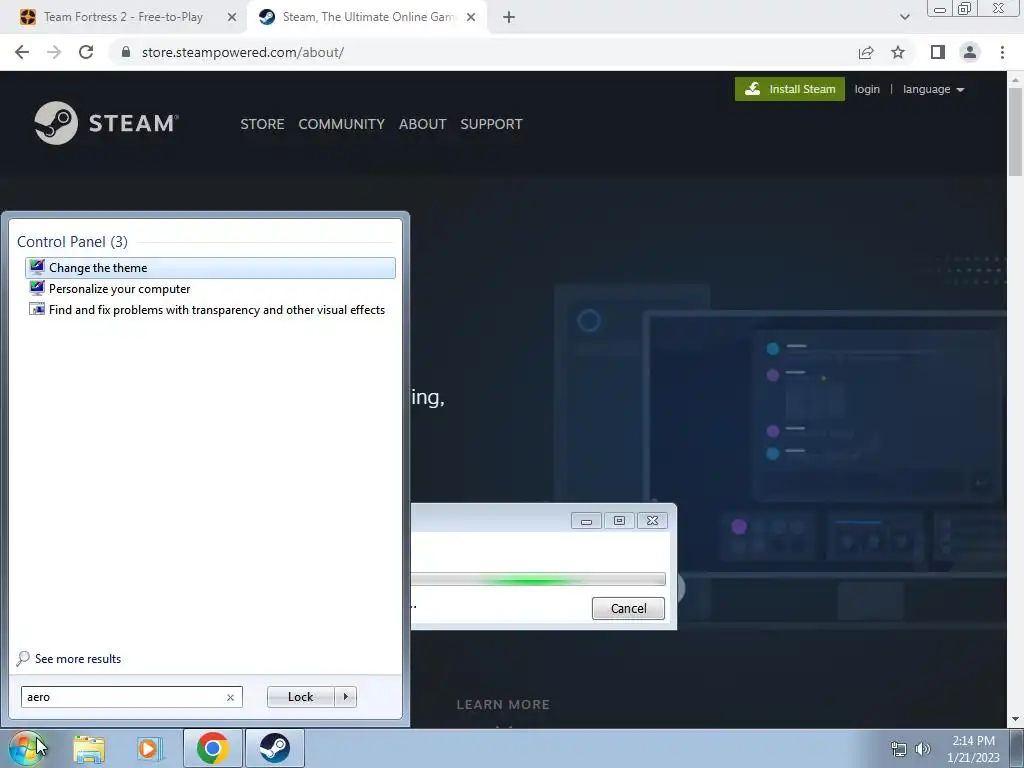Open Windows Explorer from the taskbar

[89, 748]
